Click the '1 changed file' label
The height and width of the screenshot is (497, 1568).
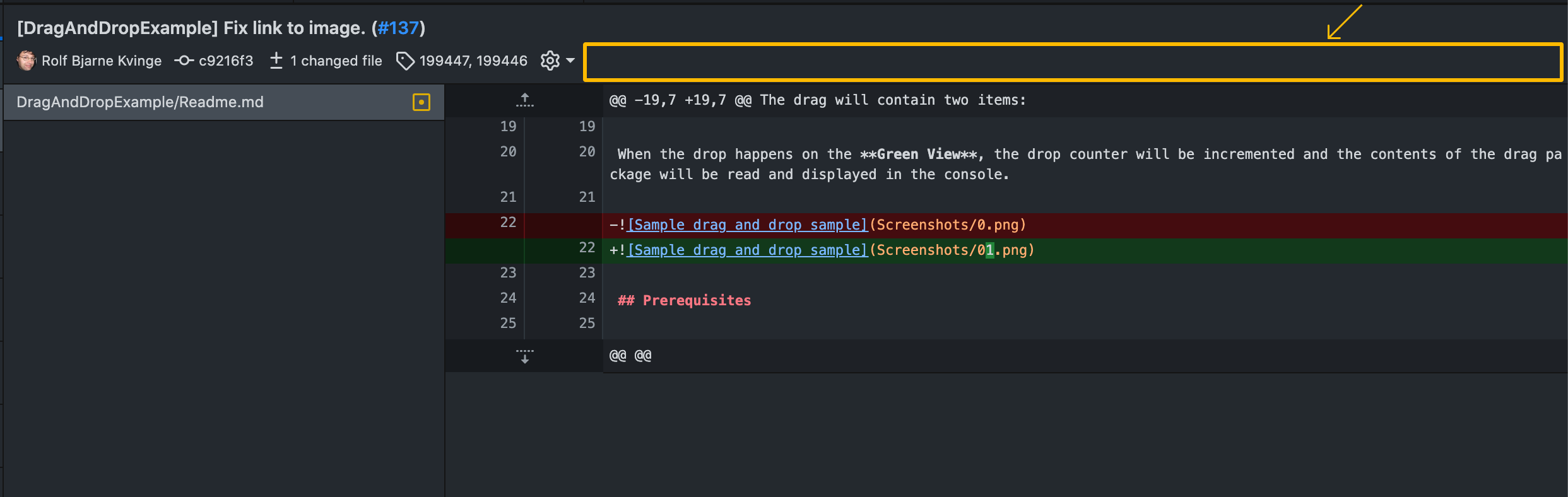pos(336,61)
